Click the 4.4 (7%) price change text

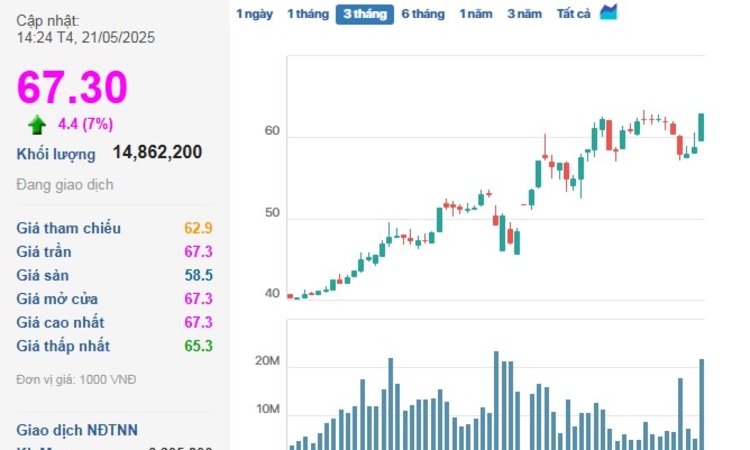tap(87, 124)
